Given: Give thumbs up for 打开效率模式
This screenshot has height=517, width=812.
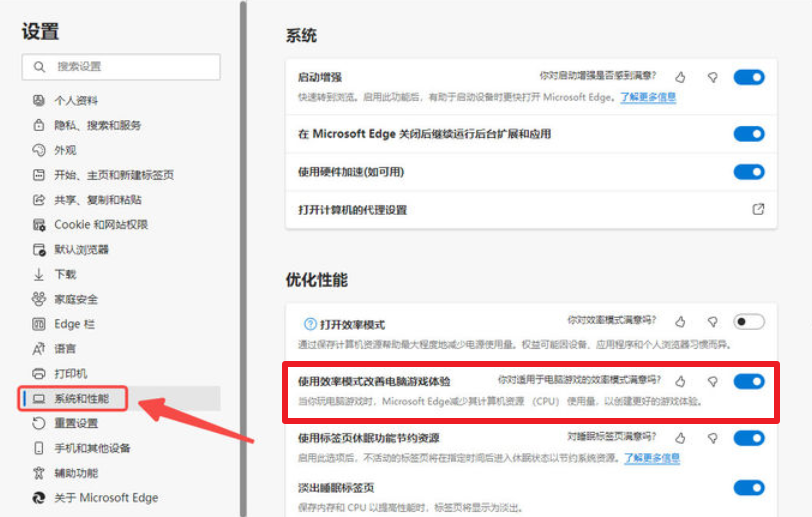Looking at the screenshot, I should [680, 322].
